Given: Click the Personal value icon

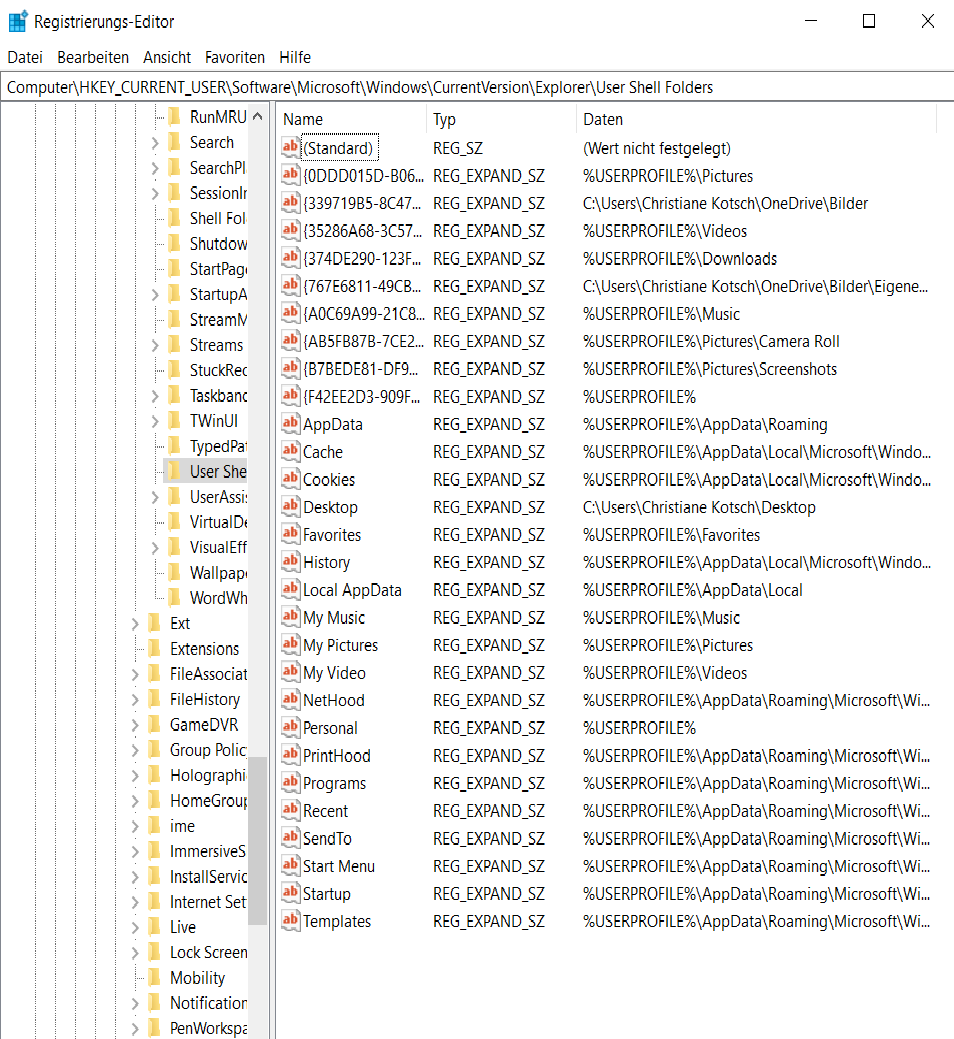Looking at the screenshot, I should [290, 727].
